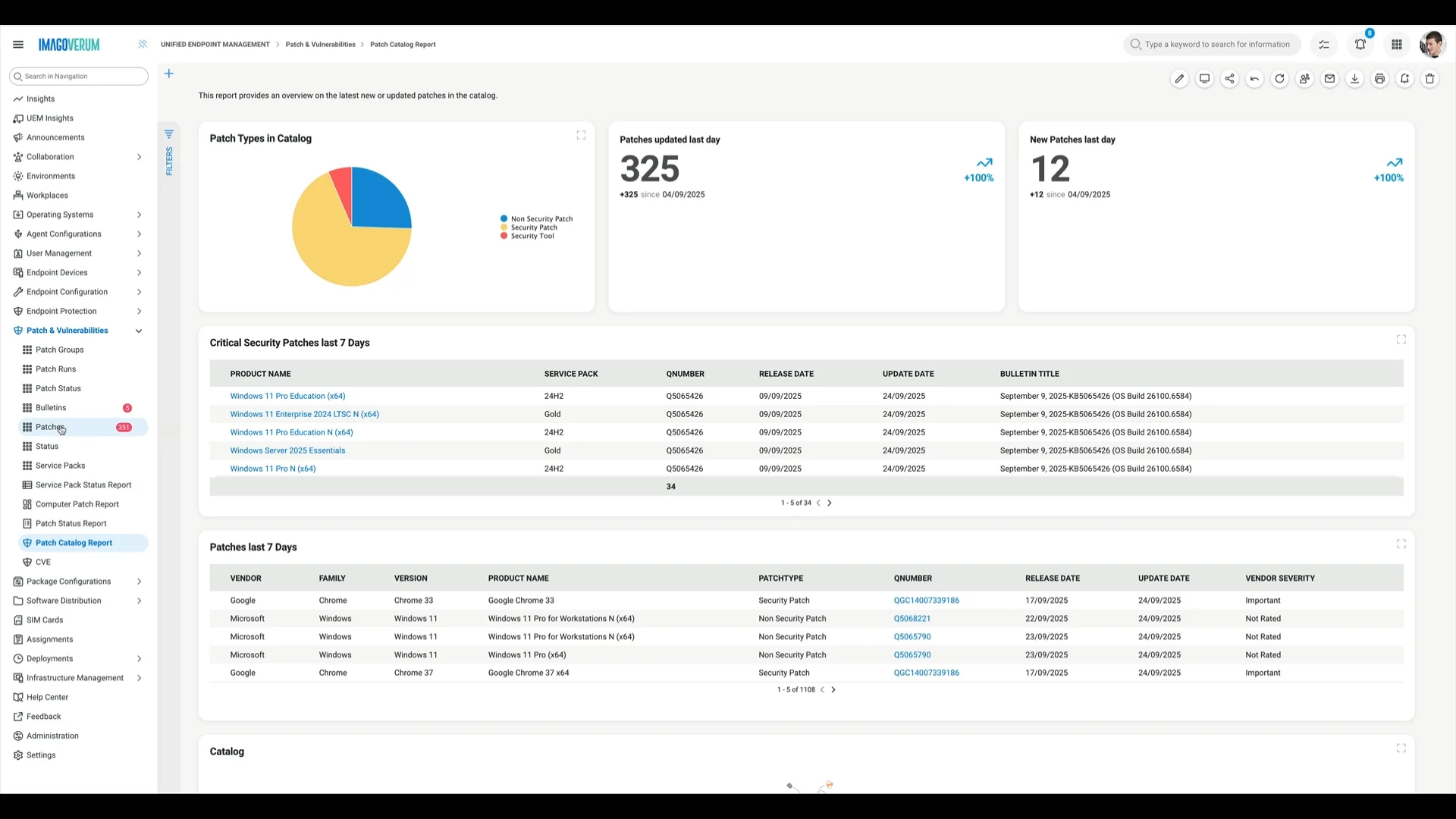Viewport: 1456px width, 819px height.
Task: Open QGC14007339186 link for Google Chrome 33
Action: pyautogui.click(x=926, y=601)
